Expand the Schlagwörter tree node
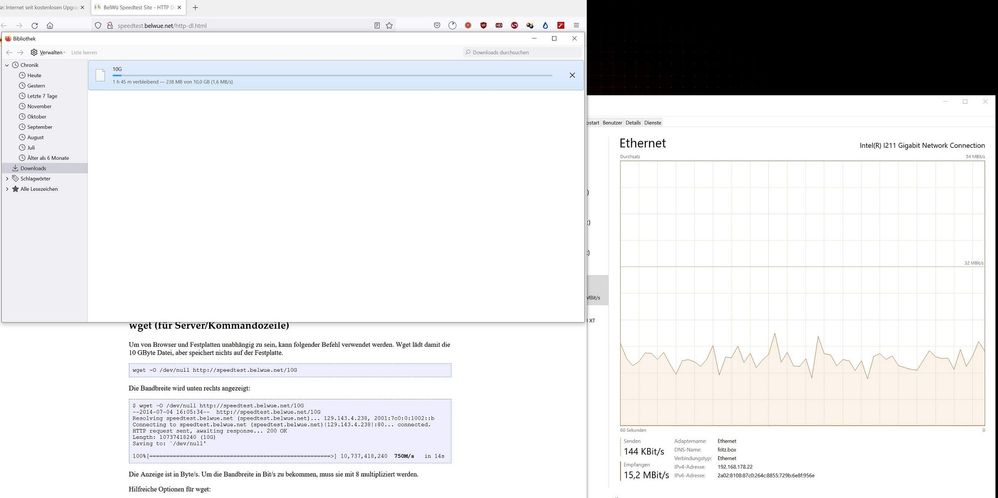Screen dimensions: 998x498 [8, 178]
